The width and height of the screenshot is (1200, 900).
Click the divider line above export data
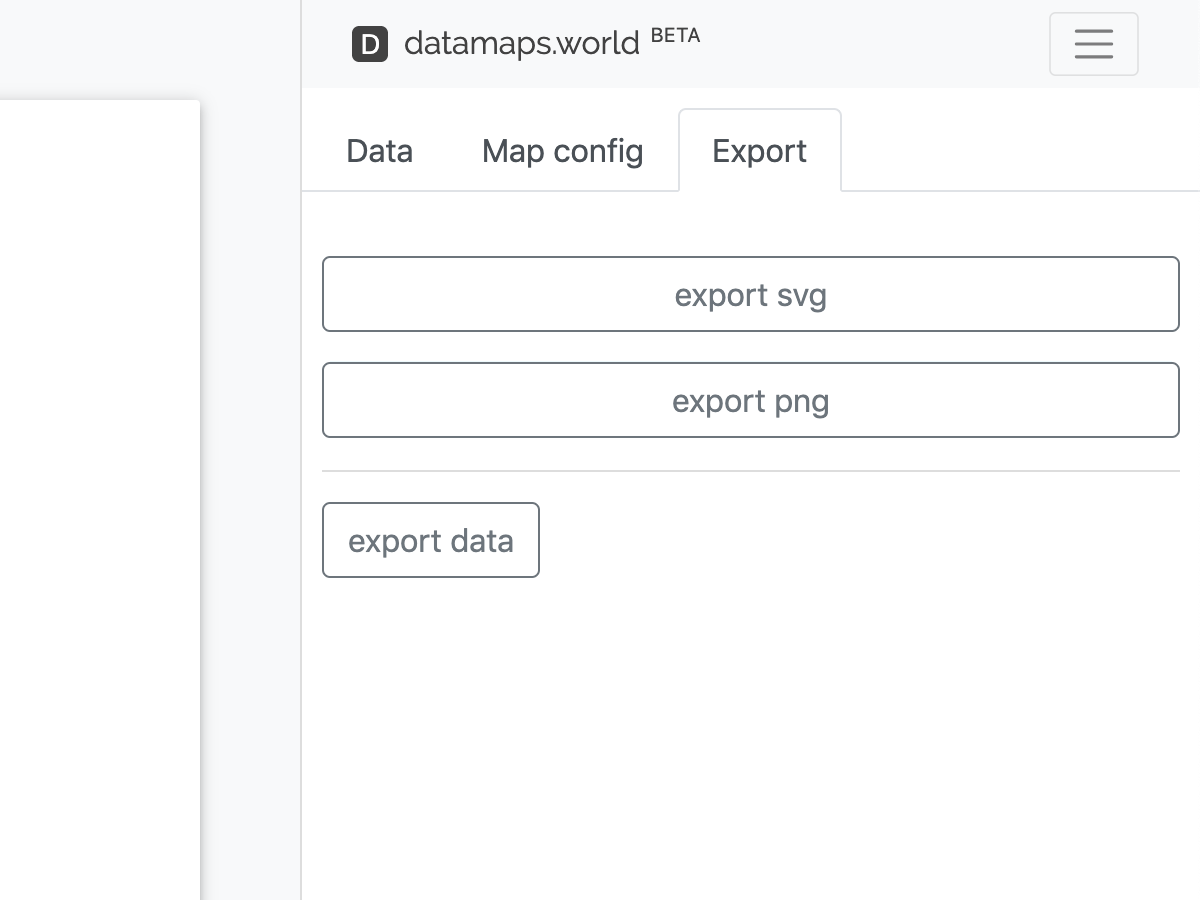tap(750, 471)
